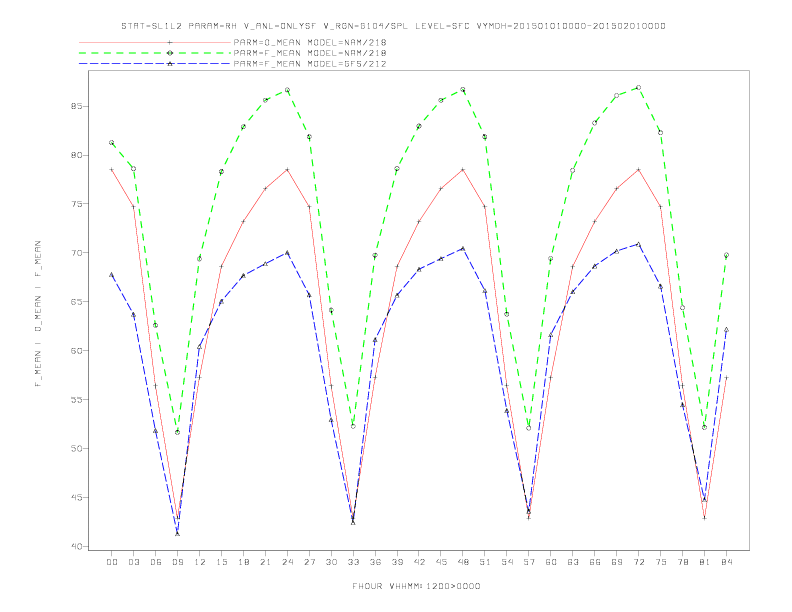Image resolution: width=792 pixels, height=612 pixels.
Task: Select legend entry PARM=F_MEAN MODEL=GFS/212
Action: pos(310,64)
